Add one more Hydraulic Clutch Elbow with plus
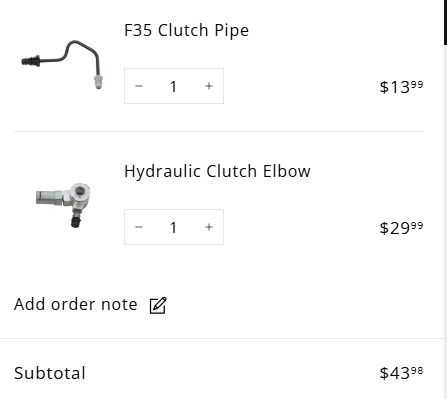This screenshot has height=399, width=447. pos(209,227)
